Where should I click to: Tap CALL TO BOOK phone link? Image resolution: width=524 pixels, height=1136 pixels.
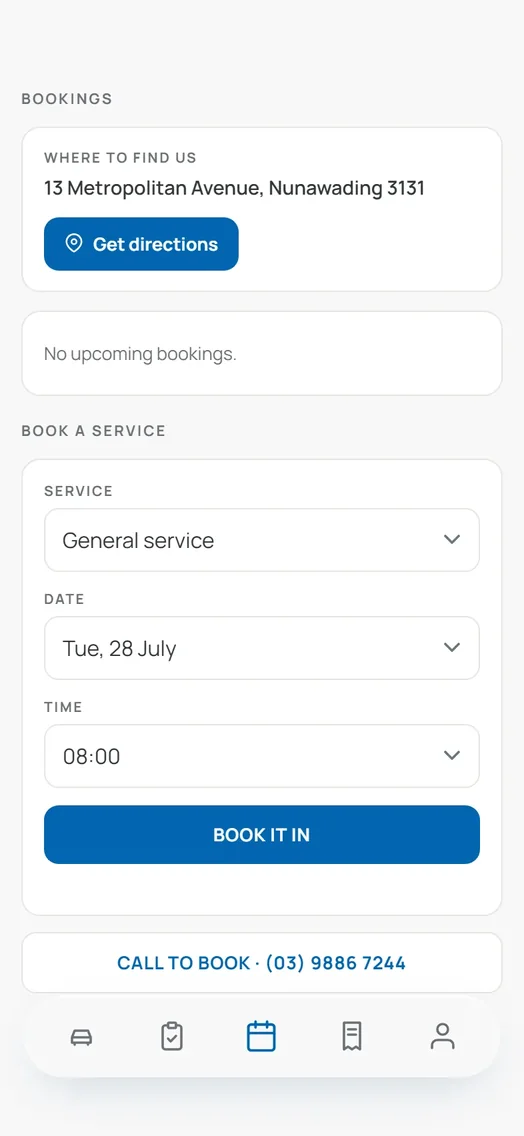click(x=262, y=963)
